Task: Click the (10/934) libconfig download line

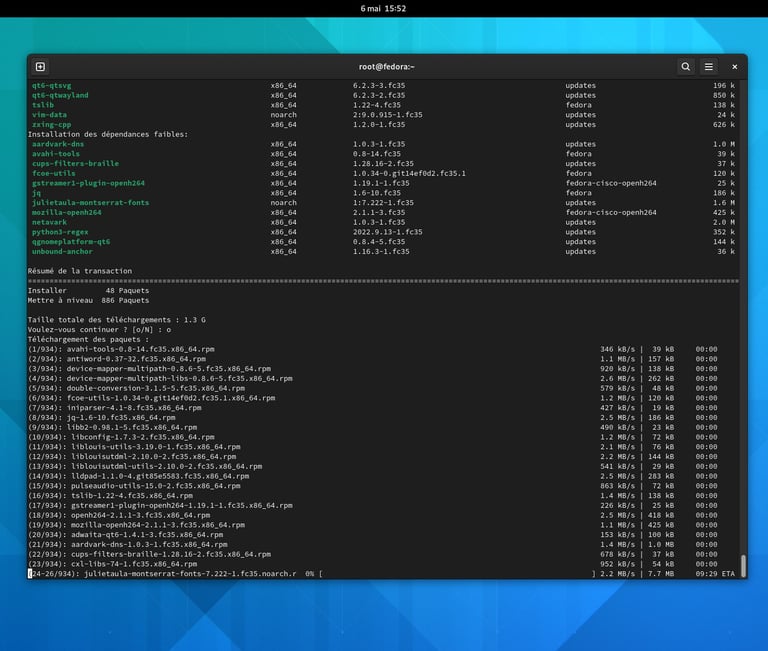Action: point(372,437)
